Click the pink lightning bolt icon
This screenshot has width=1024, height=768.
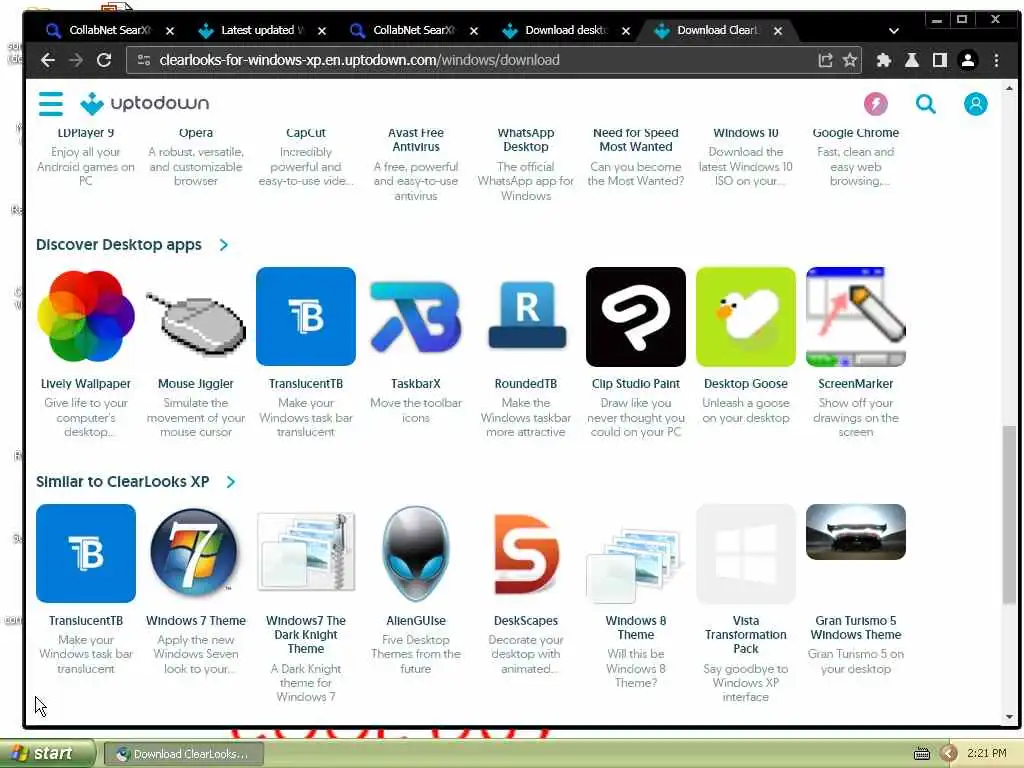(876, 104)
